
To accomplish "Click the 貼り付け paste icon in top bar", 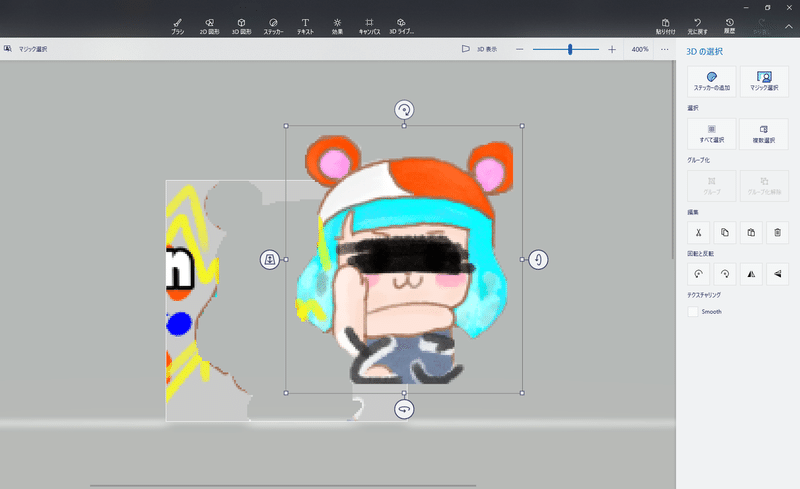I will coord(665,26).
